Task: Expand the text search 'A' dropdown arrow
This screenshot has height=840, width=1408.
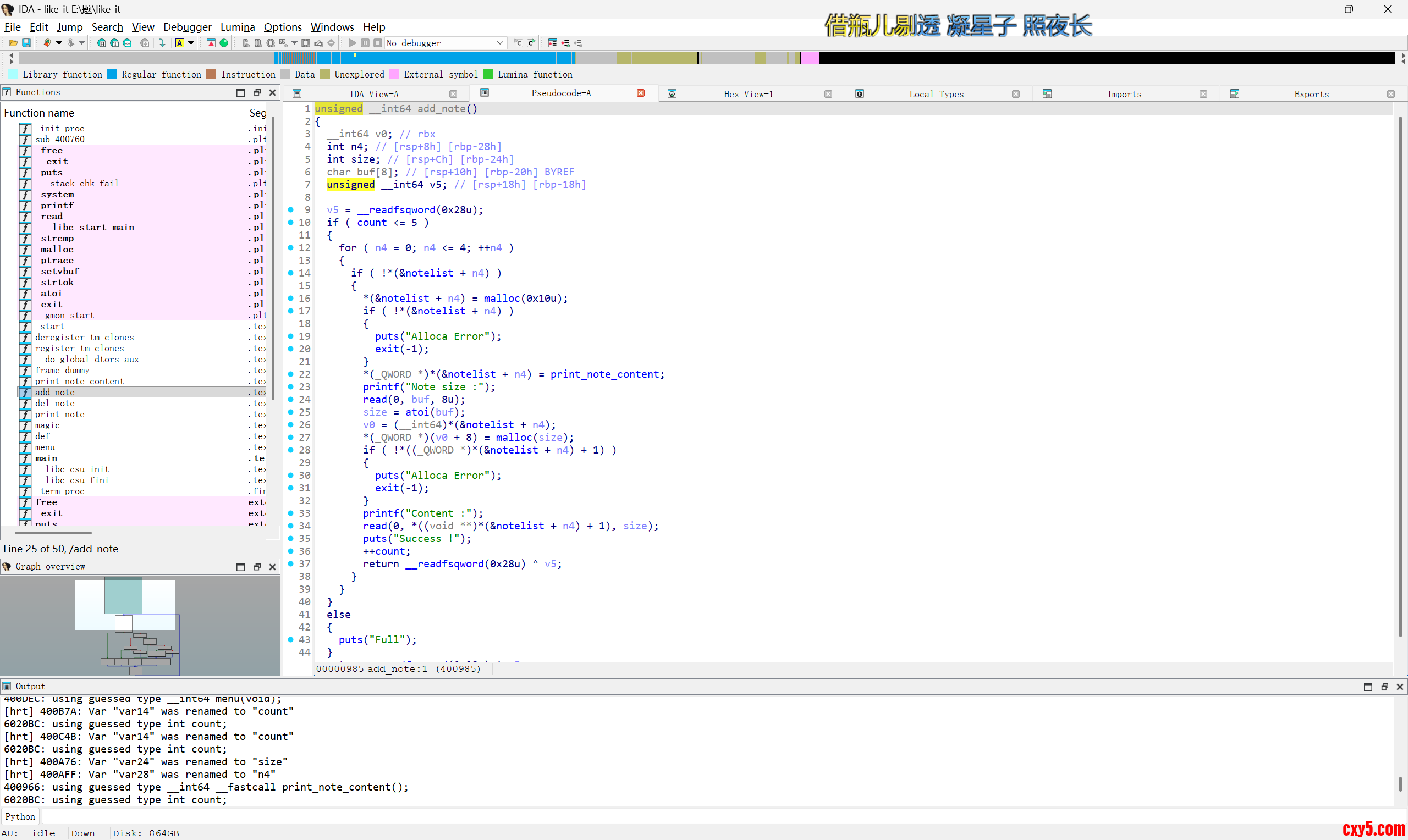Action: [191, 43]
